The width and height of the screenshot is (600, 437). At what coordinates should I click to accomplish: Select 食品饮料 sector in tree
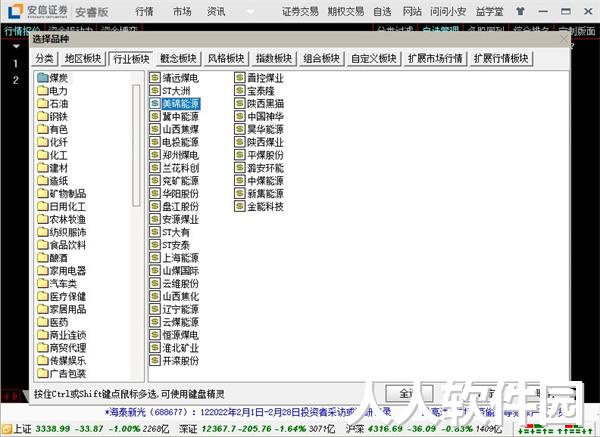62,245
